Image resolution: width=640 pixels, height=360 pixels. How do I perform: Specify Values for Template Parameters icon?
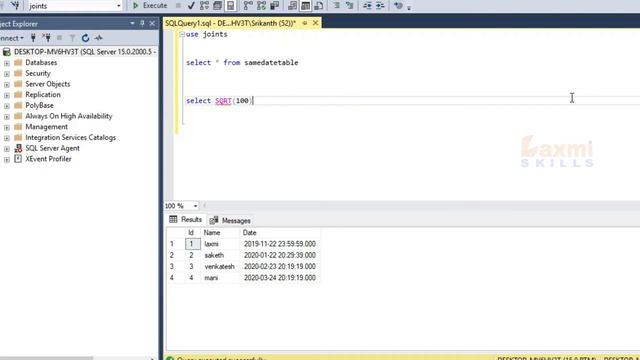[x=398, y=6]
